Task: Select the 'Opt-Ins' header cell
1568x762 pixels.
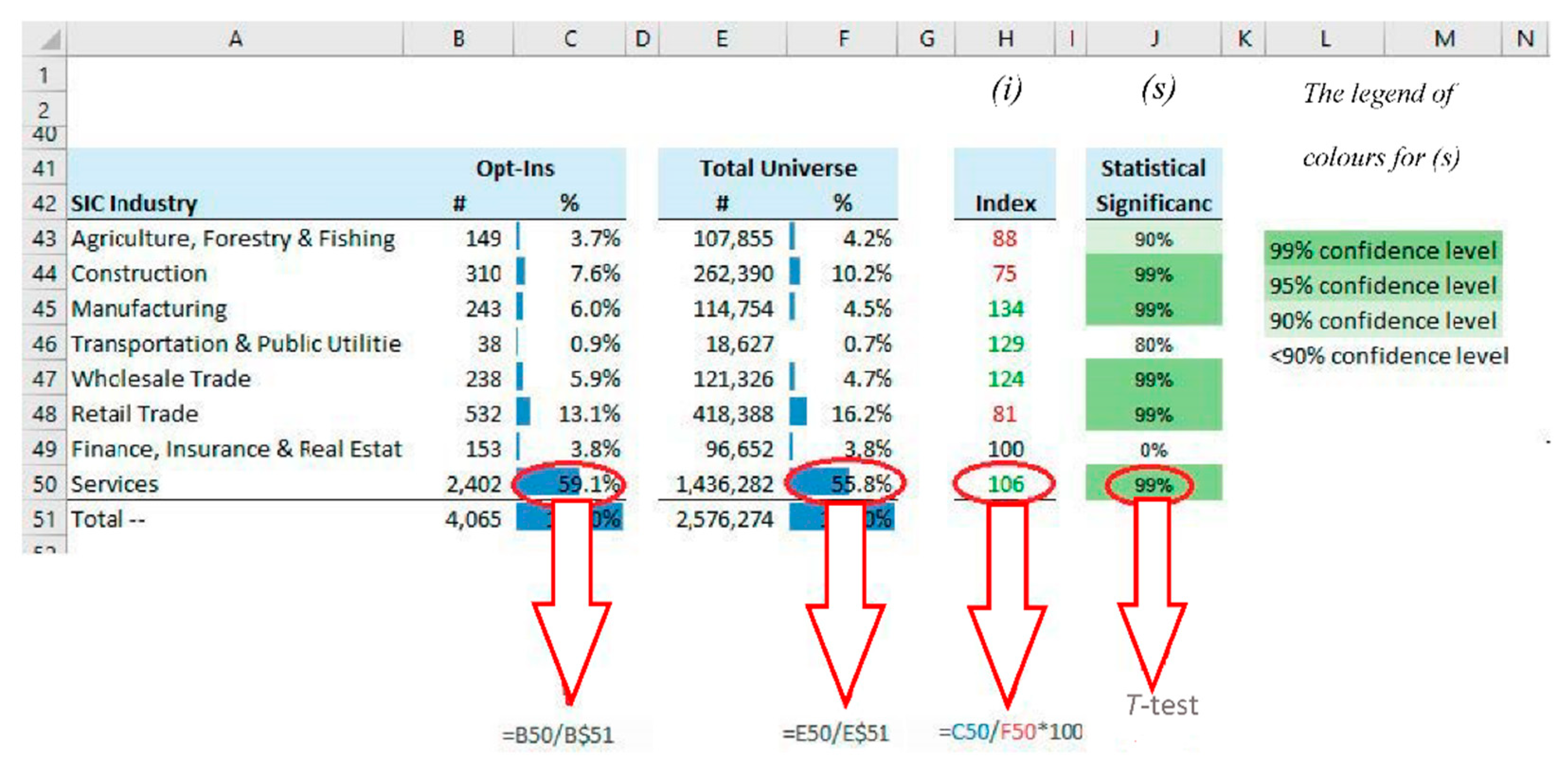Action: click(515, 168)
